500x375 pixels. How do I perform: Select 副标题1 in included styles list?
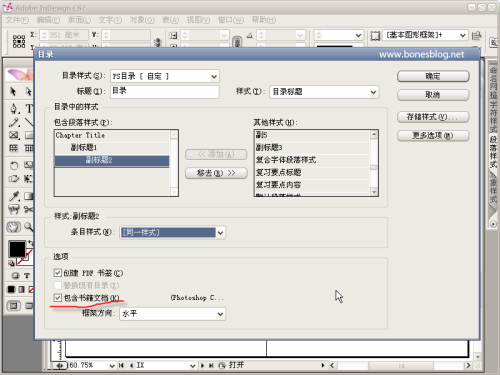coord(112,148)
